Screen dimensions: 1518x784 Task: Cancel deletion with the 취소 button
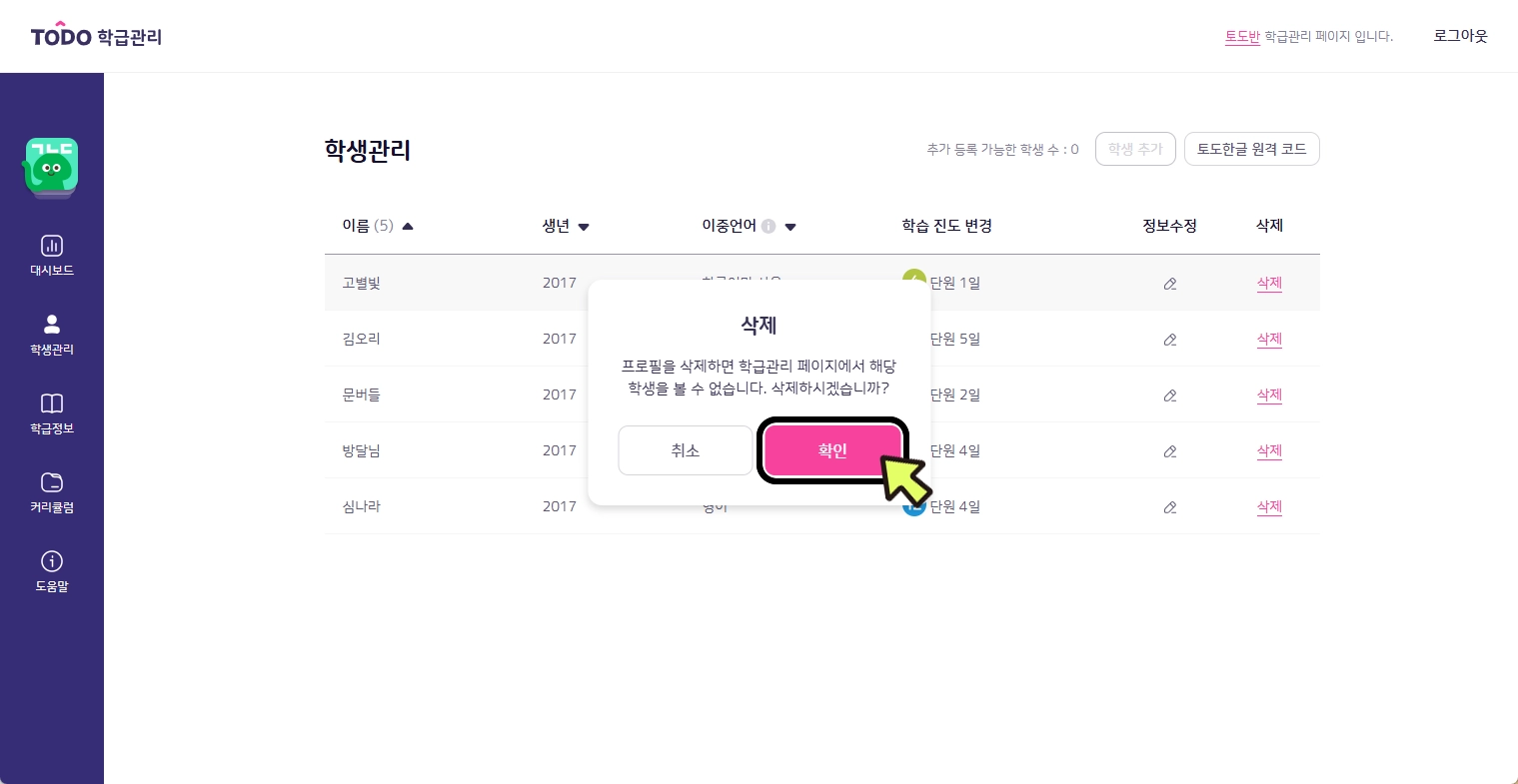coord(685,450)
